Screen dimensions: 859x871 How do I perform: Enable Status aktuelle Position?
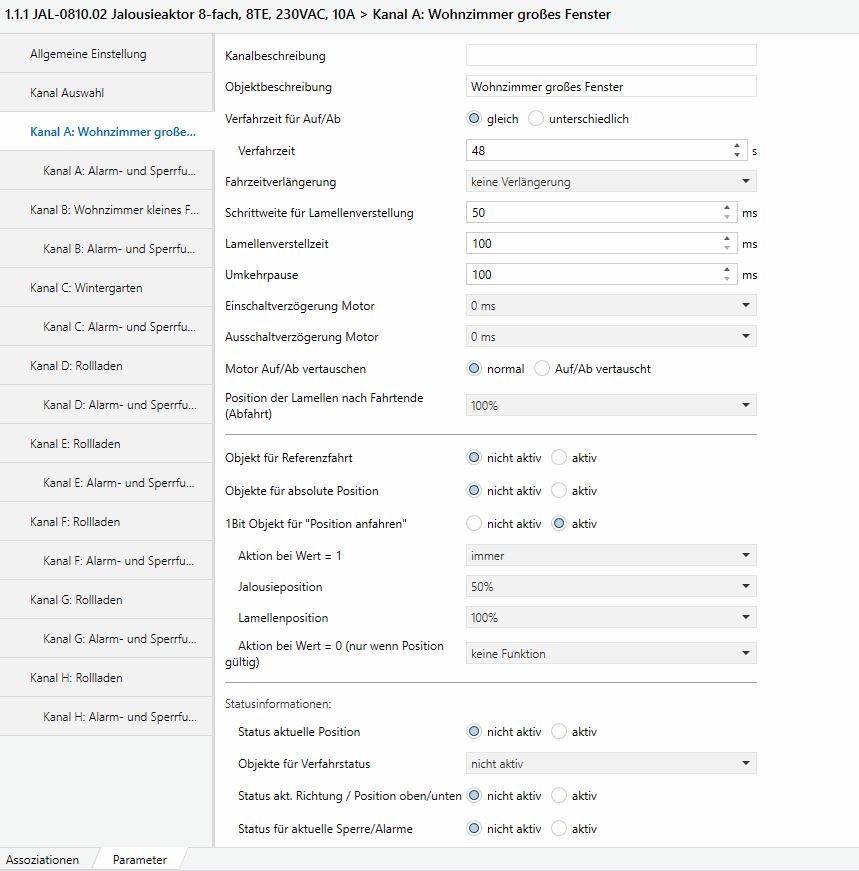pyautogui.click(x=559, y=732)
